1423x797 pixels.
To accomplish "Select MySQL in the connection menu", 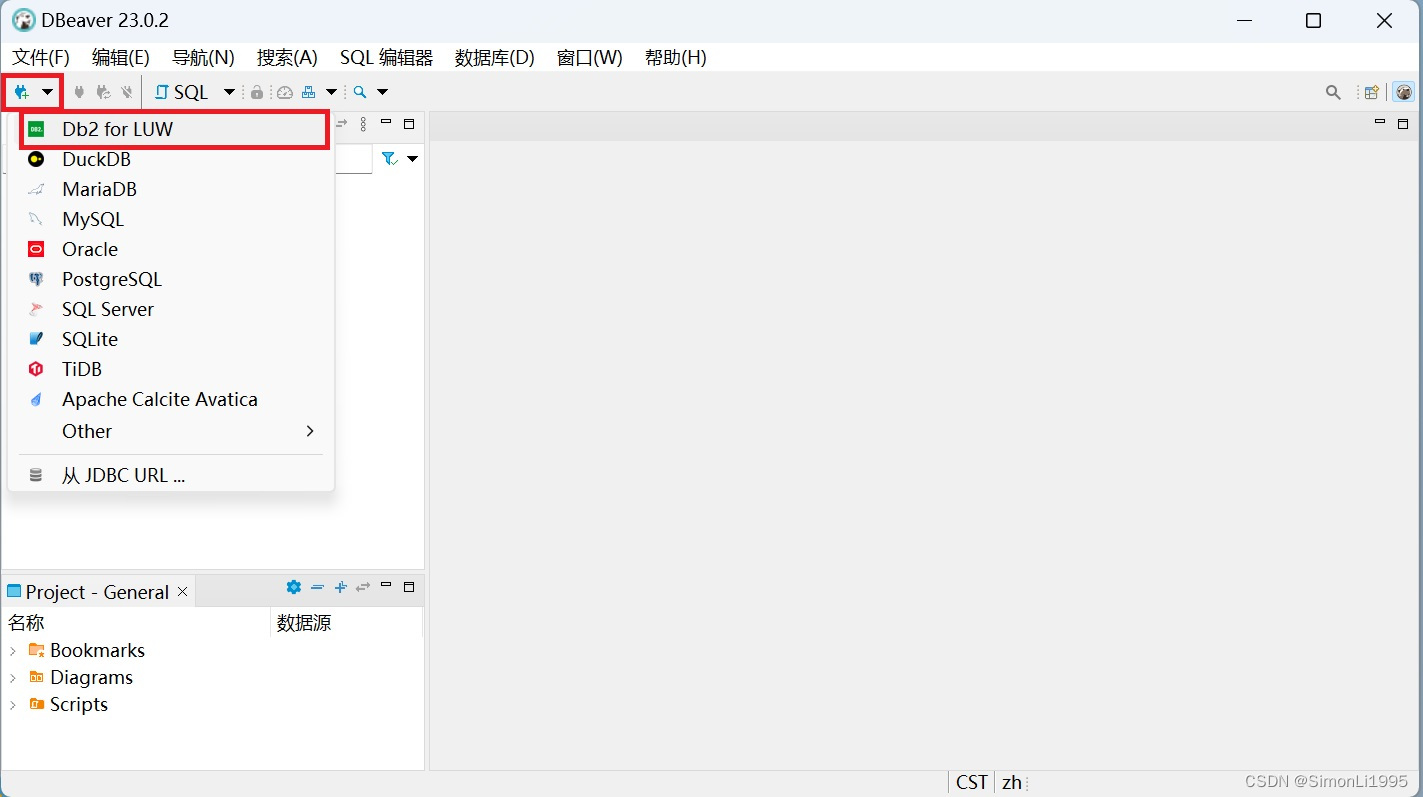I will pos(171,219).
